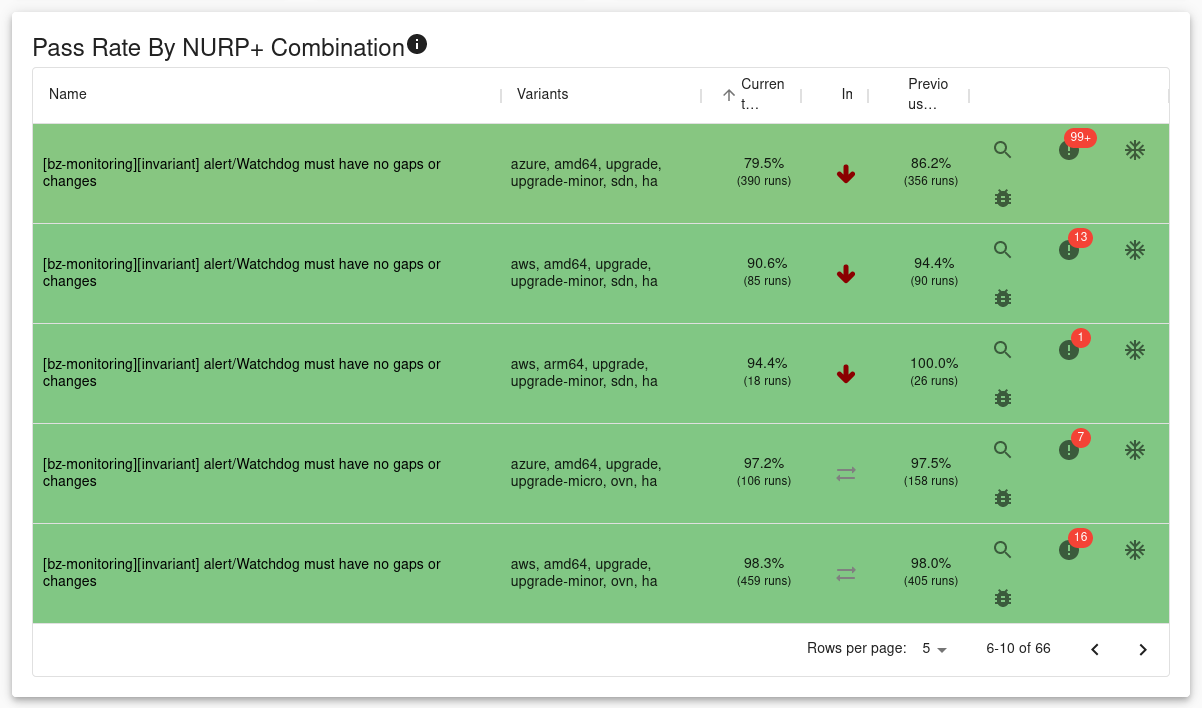Click the alert icon with badge 13

click(x=1069, y=250)
